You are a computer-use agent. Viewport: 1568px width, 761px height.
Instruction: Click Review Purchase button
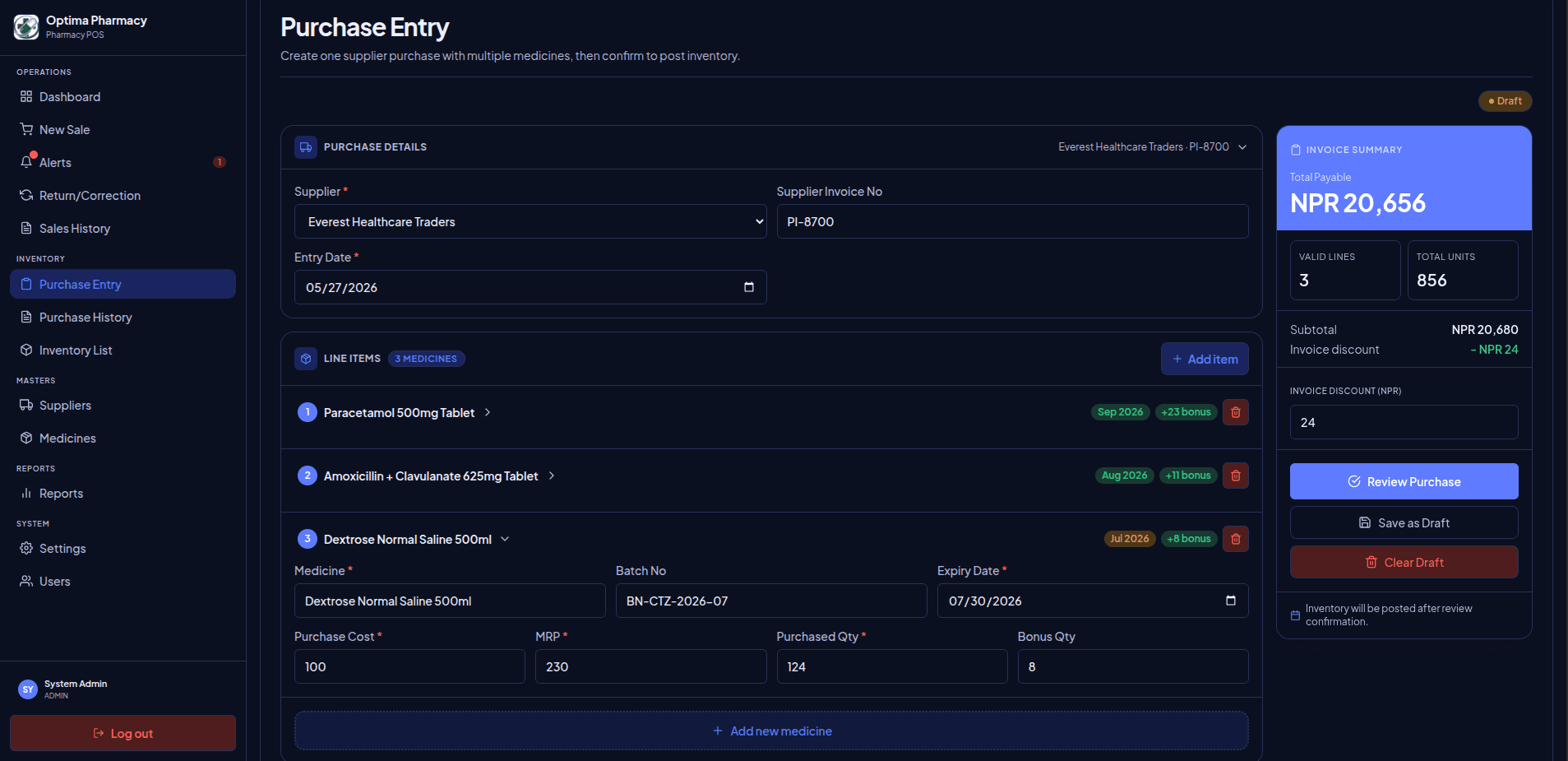coord(1404,481)
